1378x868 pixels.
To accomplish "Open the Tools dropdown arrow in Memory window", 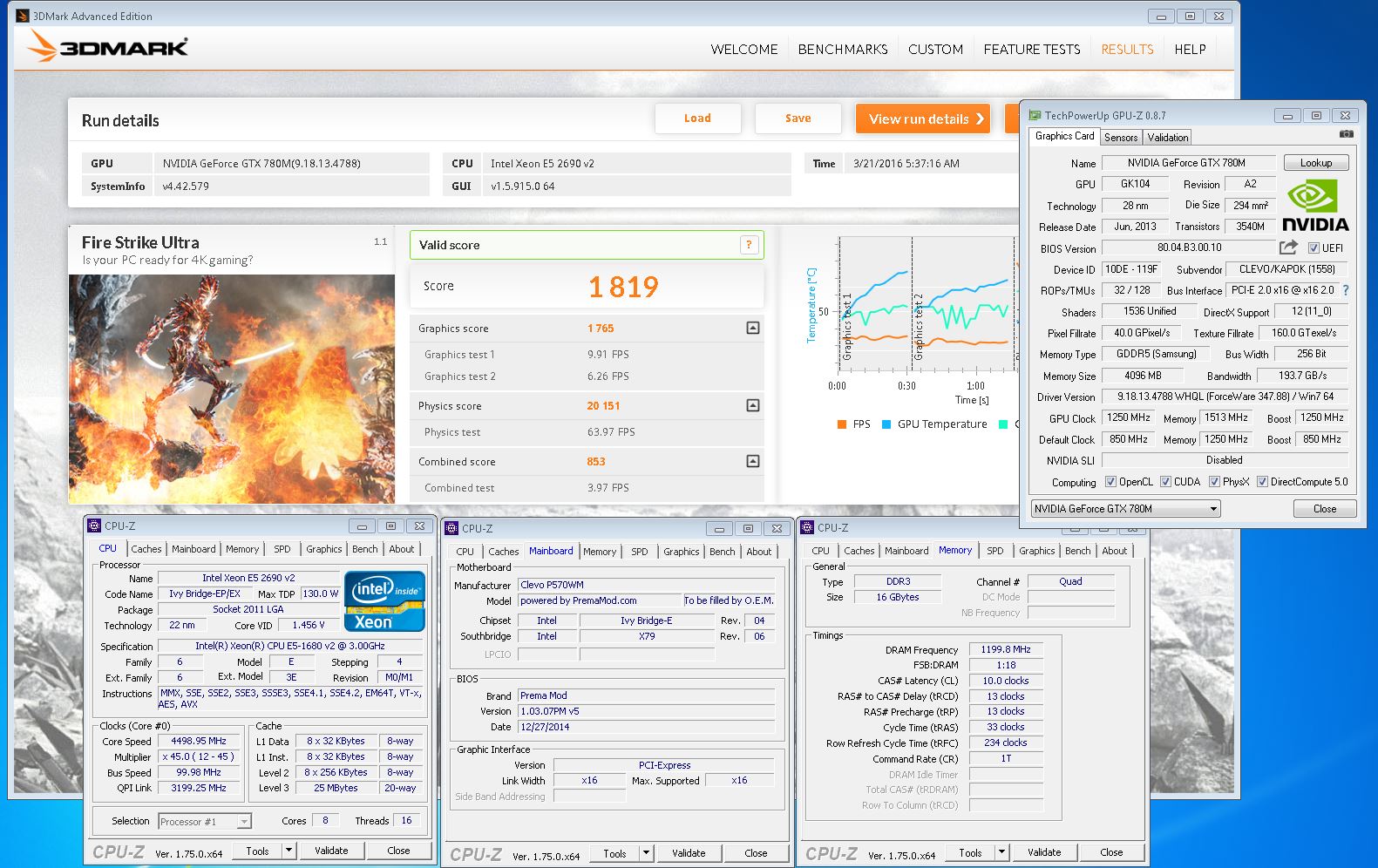I will pos(1002,852).
